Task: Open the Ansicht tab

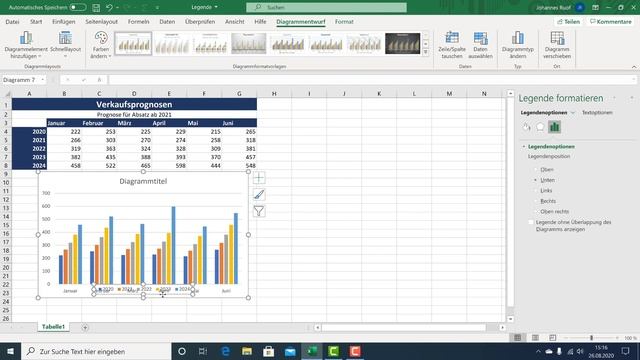Action: 235,22
